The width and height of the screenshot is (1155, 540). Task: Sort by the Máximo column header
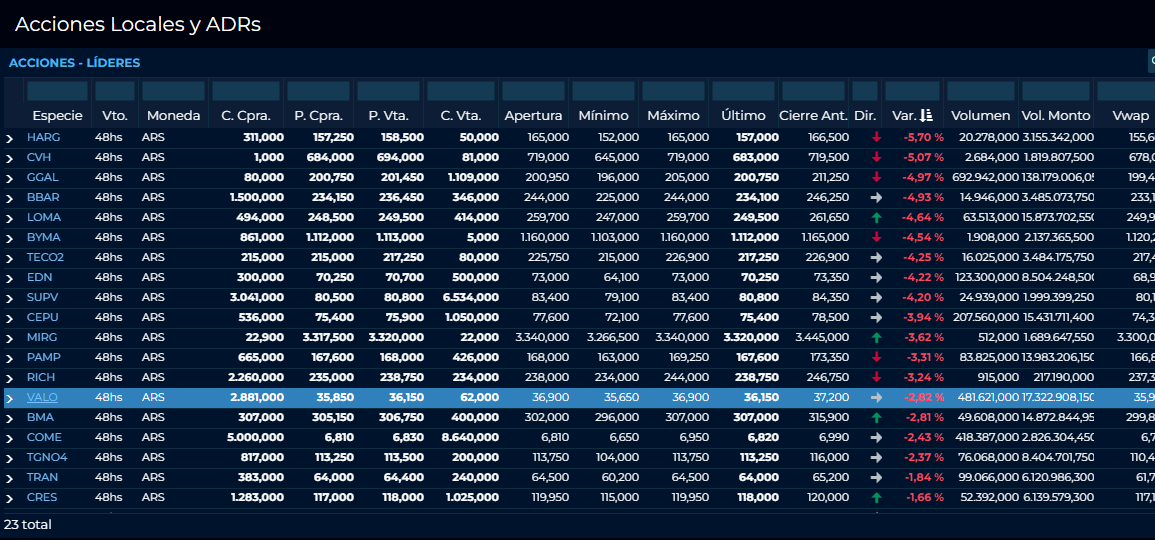point(673,116)
